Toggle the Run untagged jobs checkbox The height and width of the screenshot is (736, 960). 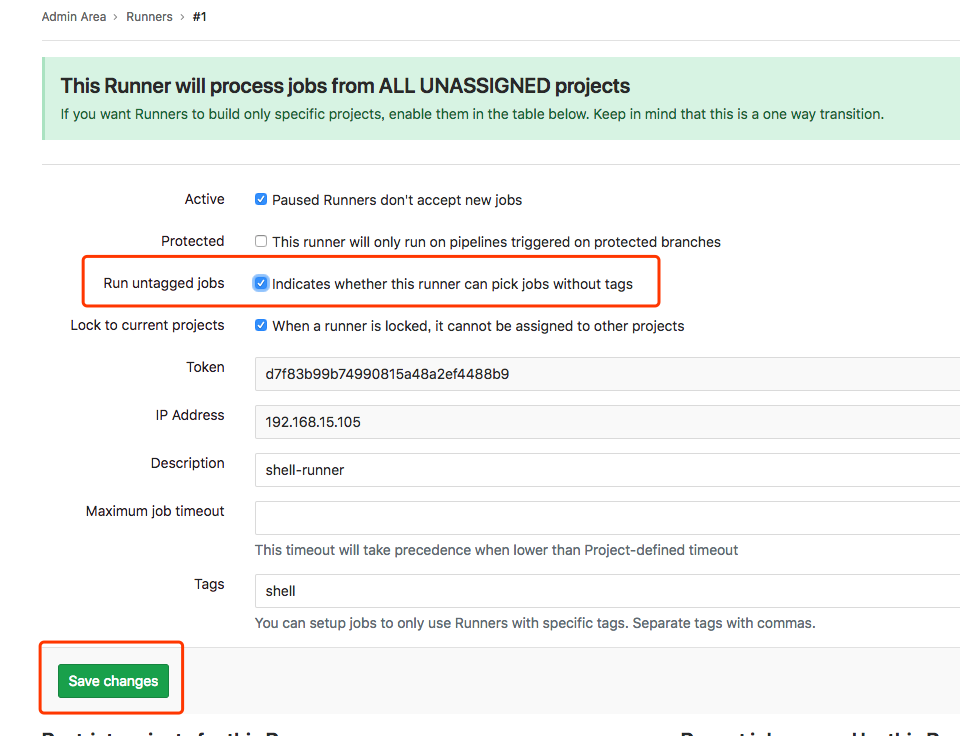[261, 284]
